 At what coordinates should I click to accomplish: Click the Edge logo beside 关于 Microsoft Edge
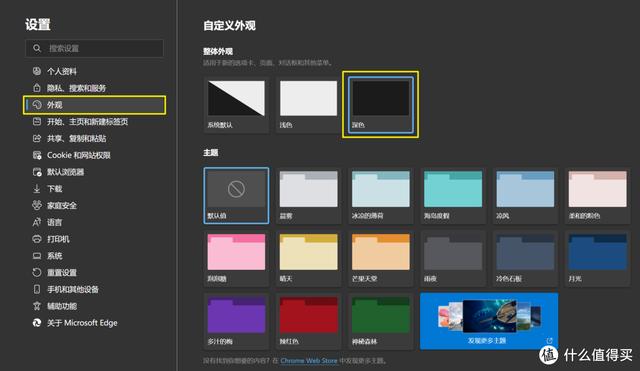coord(37,323)
